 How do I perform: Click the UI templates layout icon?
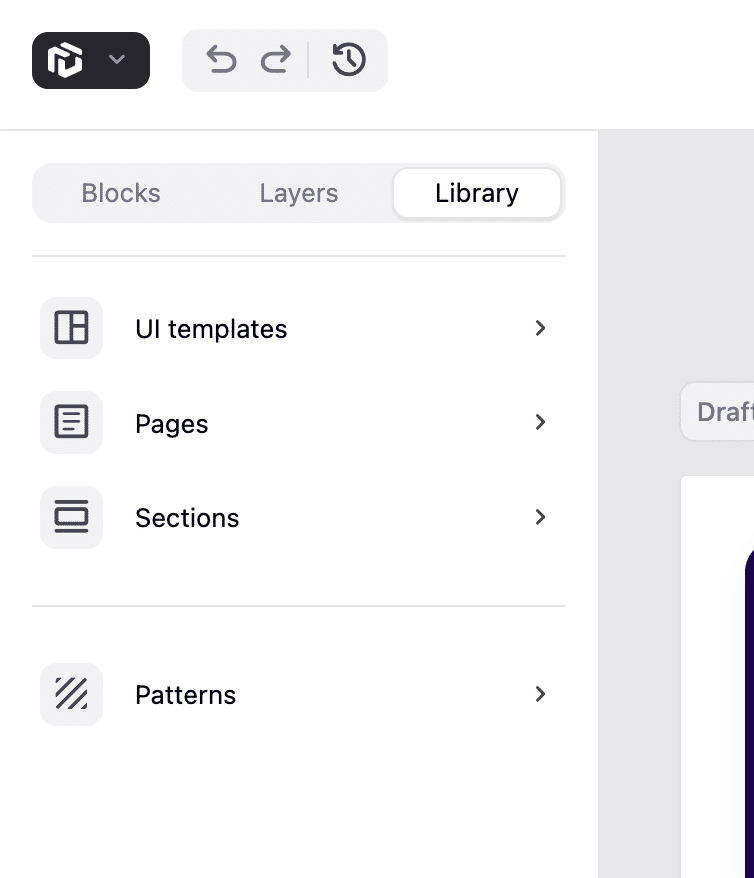pyautogui.click(x=71, y=328)
